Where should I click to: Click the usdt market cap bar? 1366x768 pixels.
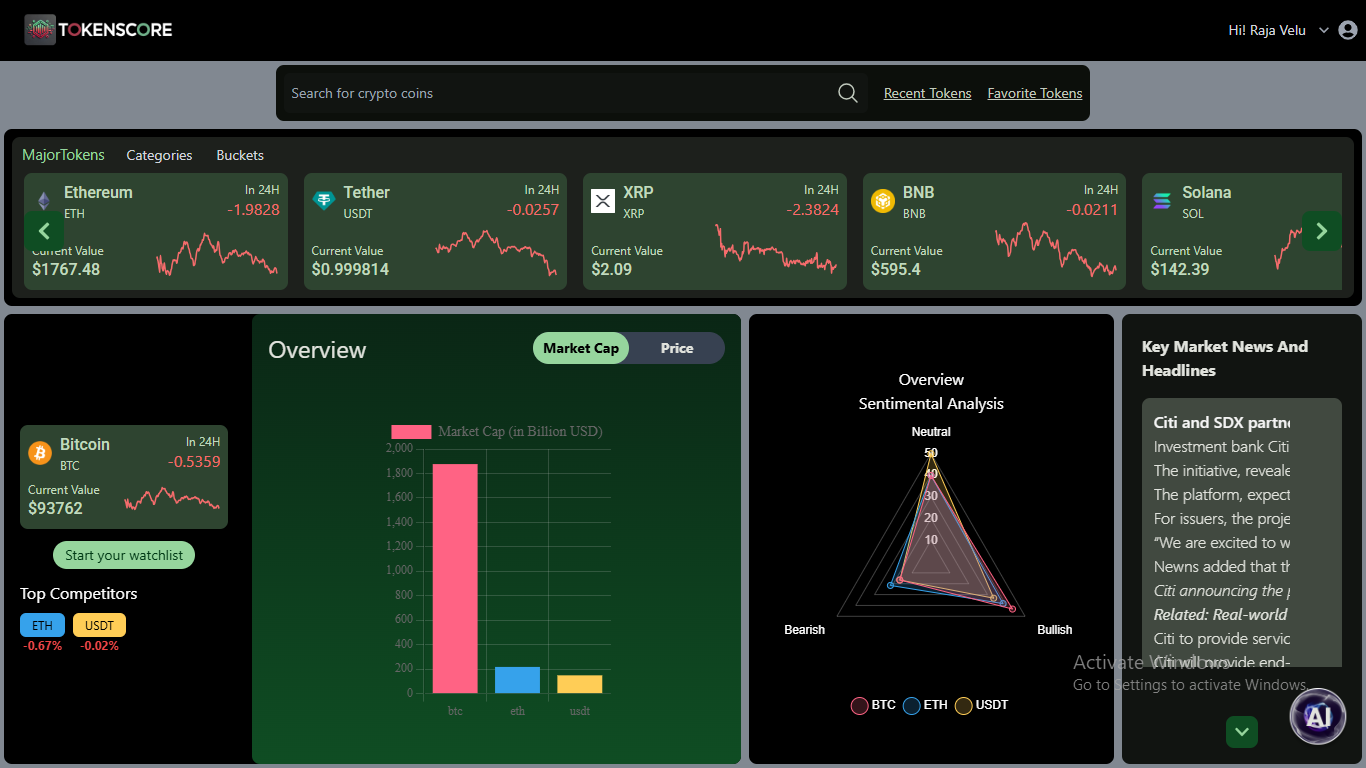click(580, 684)
